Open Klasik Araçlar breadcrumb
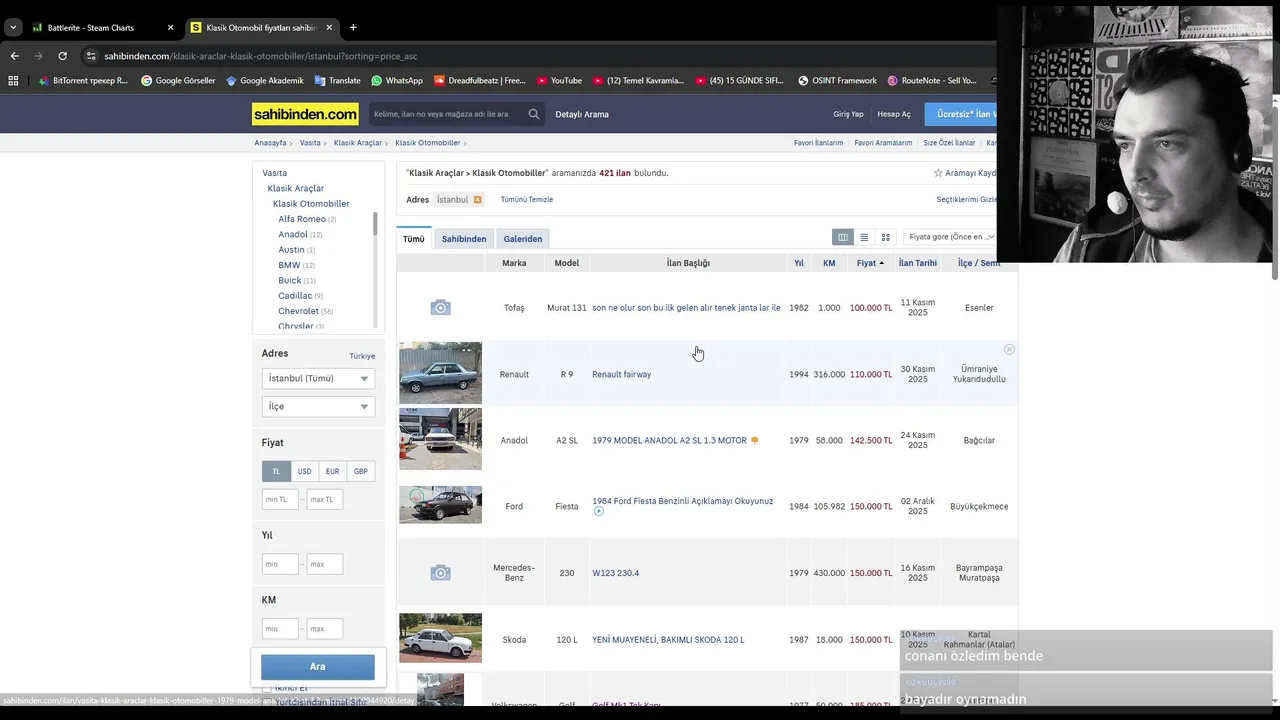1280x720 pixels. pos(357,143)
